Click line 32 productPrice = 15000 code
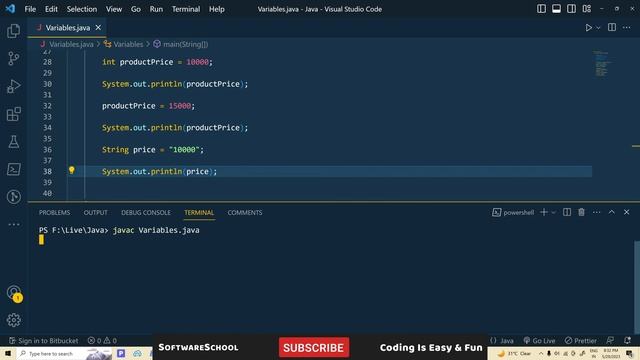 click(148, 106)
